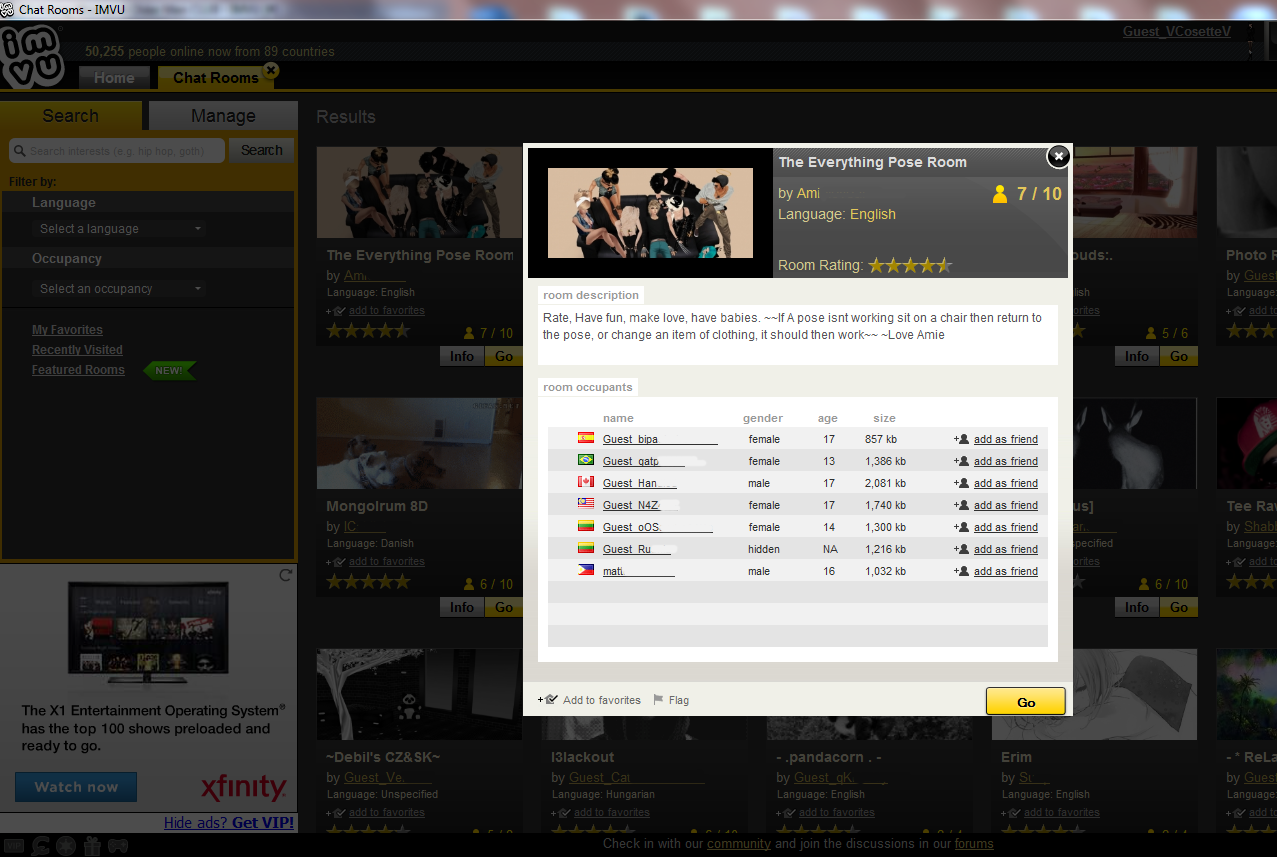Screen dimensions: 1277x857
Task: Click the Philippines flag beside mati
Action: 586,570
